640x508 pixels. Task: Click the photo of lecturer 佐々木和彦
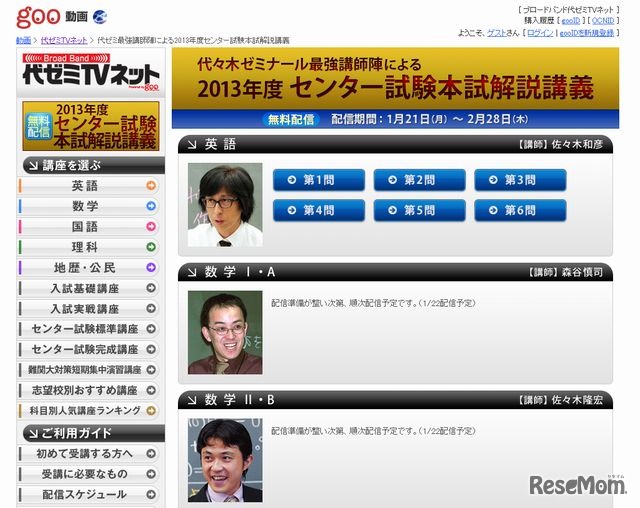225,205
